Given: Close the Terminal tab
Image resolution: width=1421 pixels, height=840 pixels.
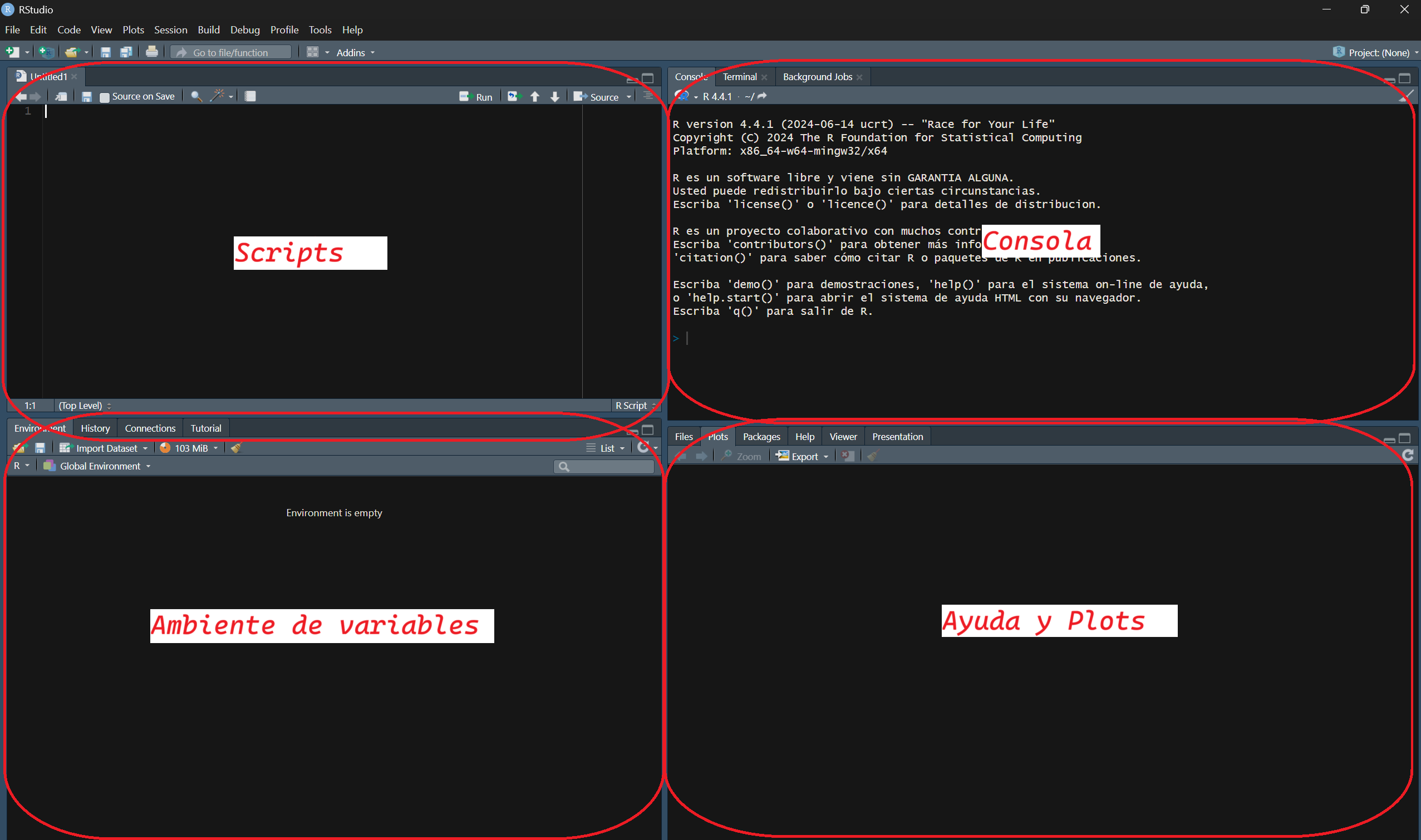Looking at the screenshot, I should (x=764, y=77).
